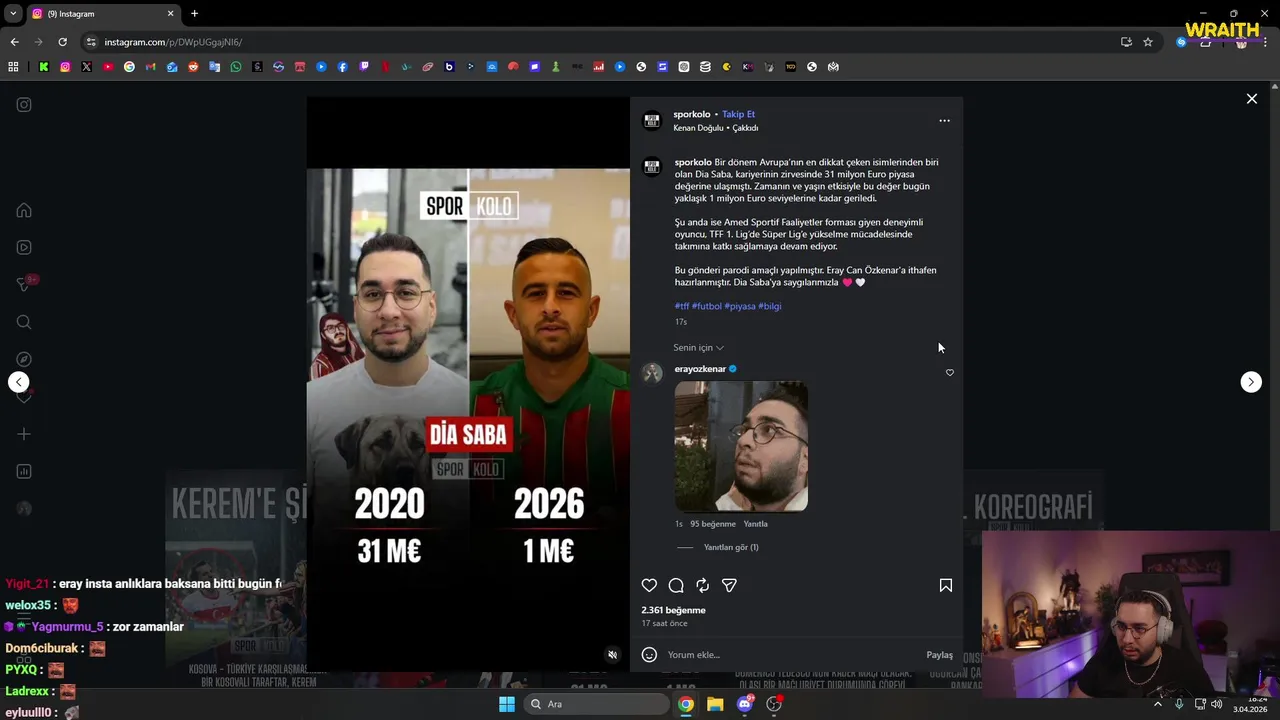Click the #tff hashtag
The height and width of the screenshot is (720, 1280).
[x=682, y=306]
